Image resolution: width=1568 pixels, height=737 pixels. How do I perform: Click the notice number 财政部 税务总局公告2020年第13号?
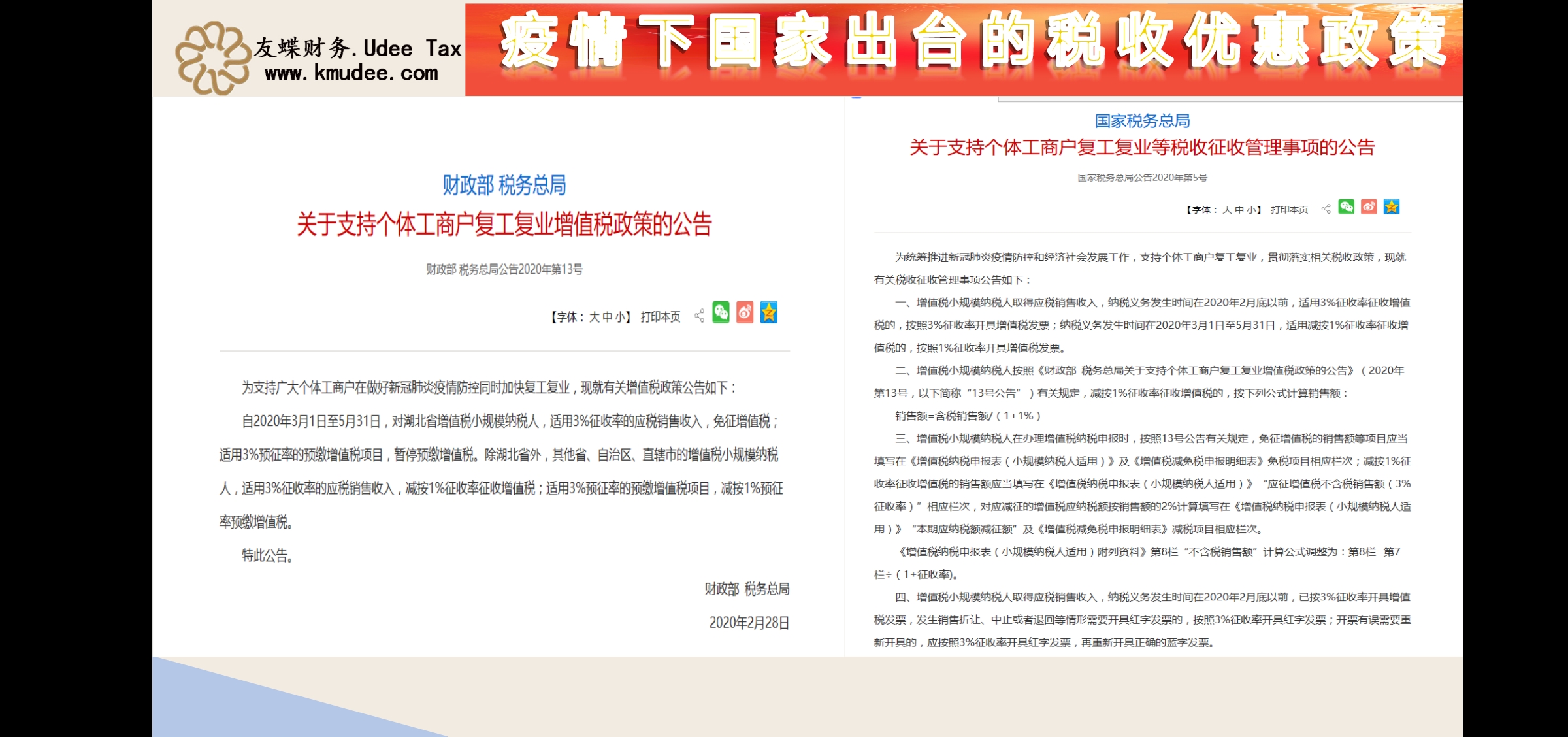[504, 269]
